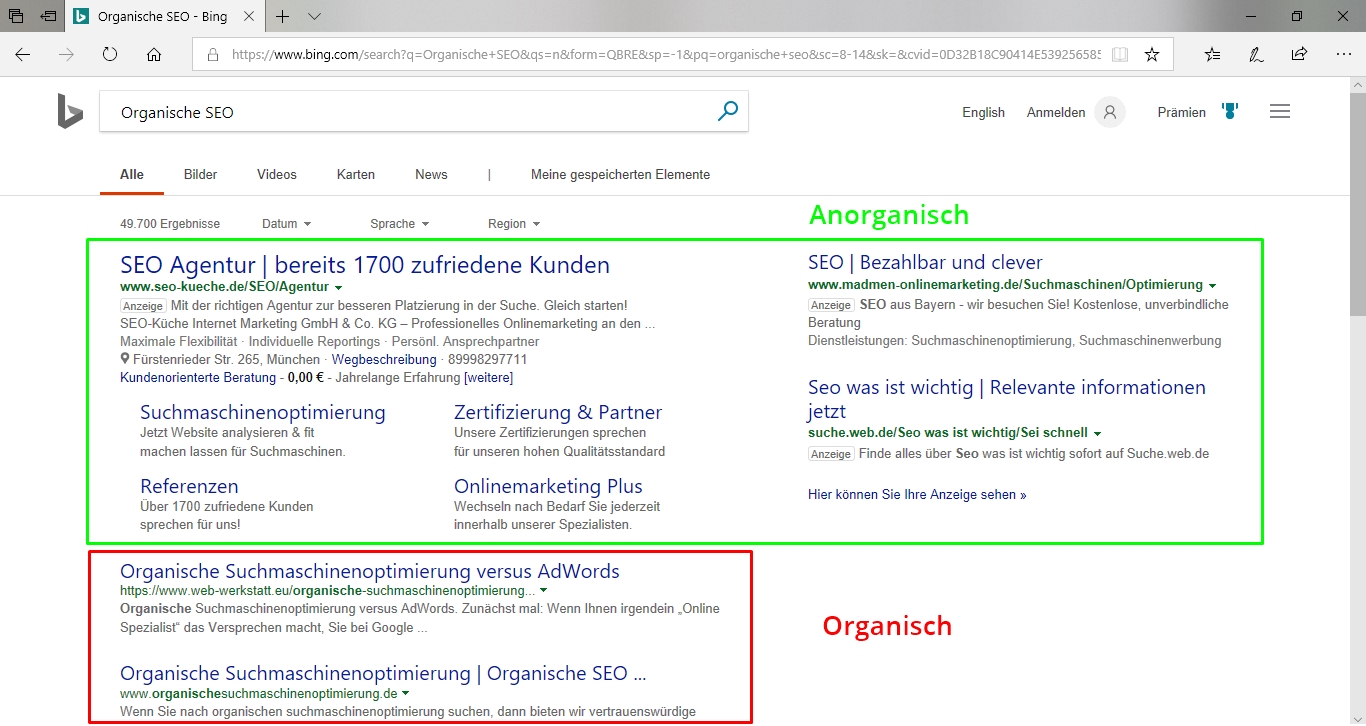The image size is (1366, 726).
Task: Click the vertical scrollbar thumb
Action: [1357, 203]
